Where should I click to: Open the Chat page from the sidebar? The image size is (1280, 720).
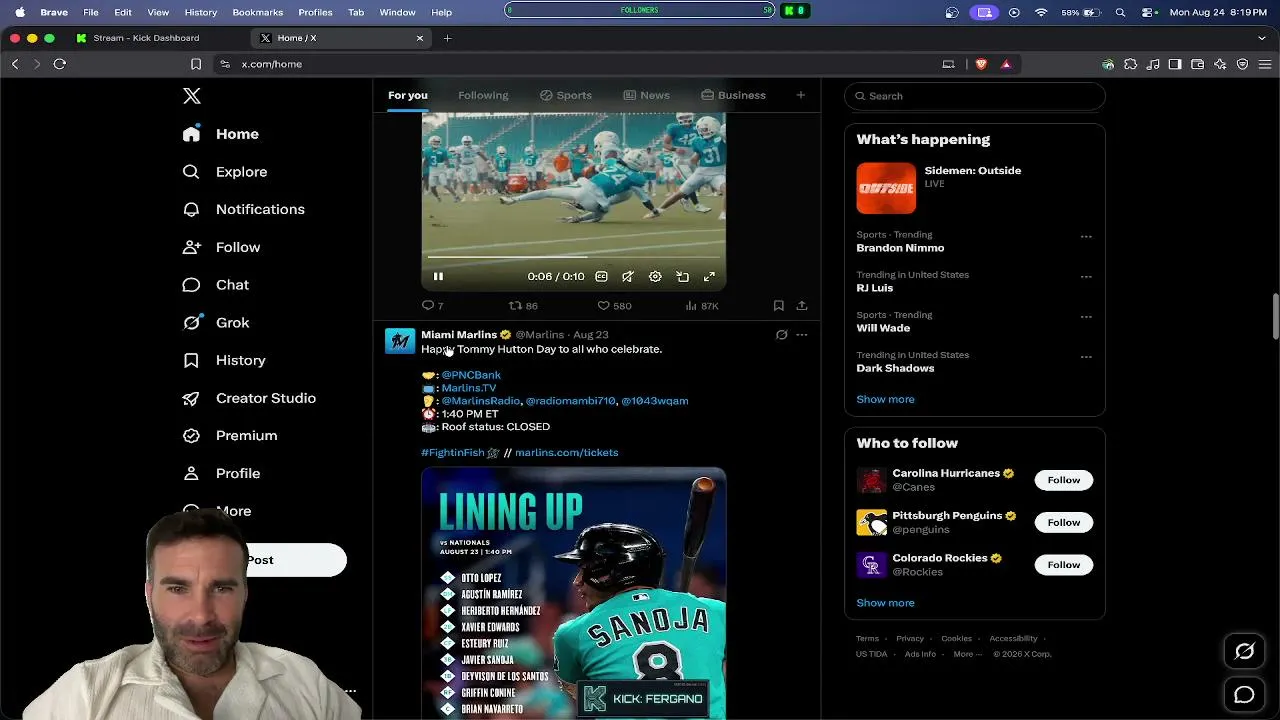point(216,285)
